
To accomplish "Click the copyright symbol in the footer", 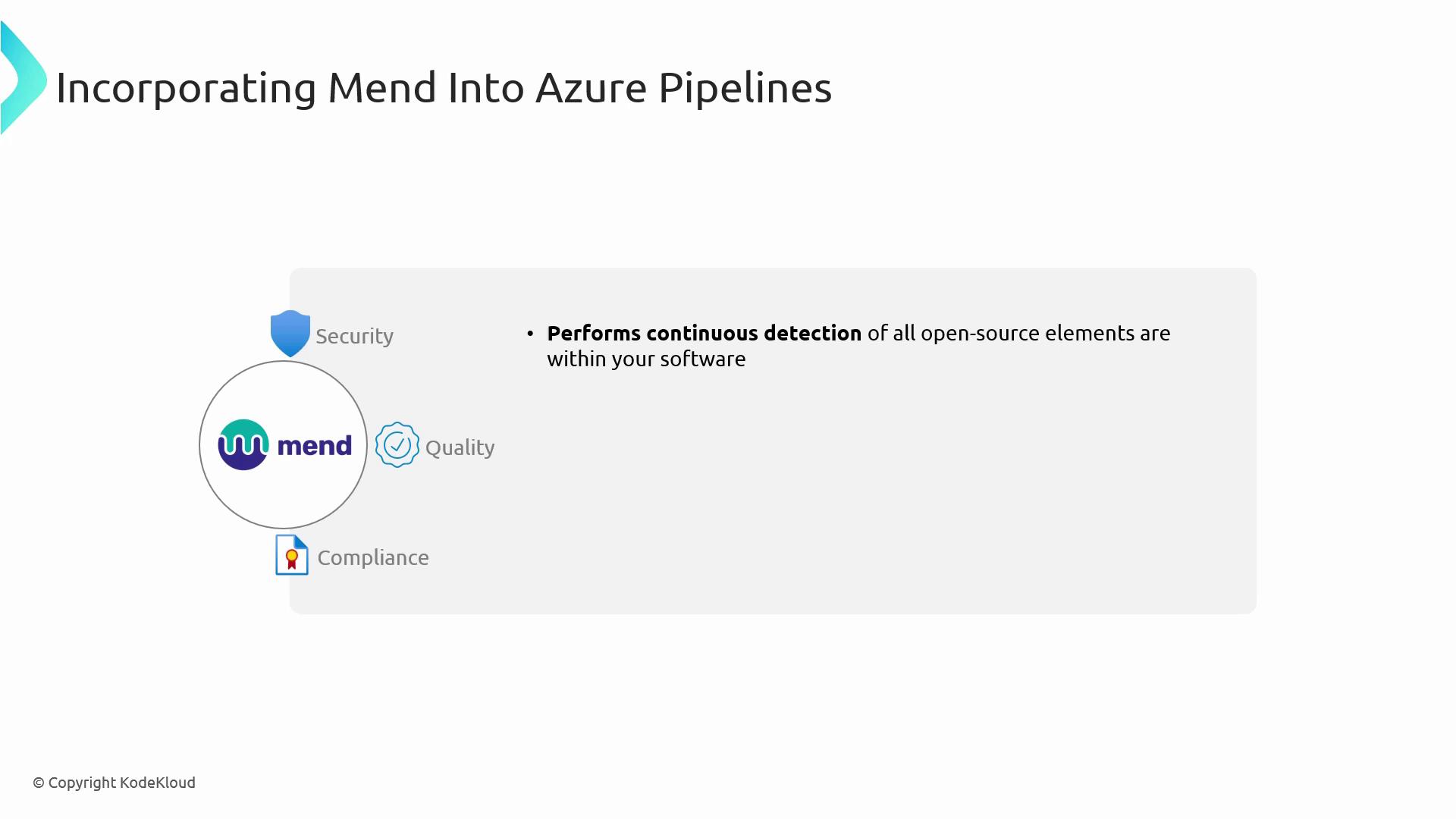I will 39,783.
